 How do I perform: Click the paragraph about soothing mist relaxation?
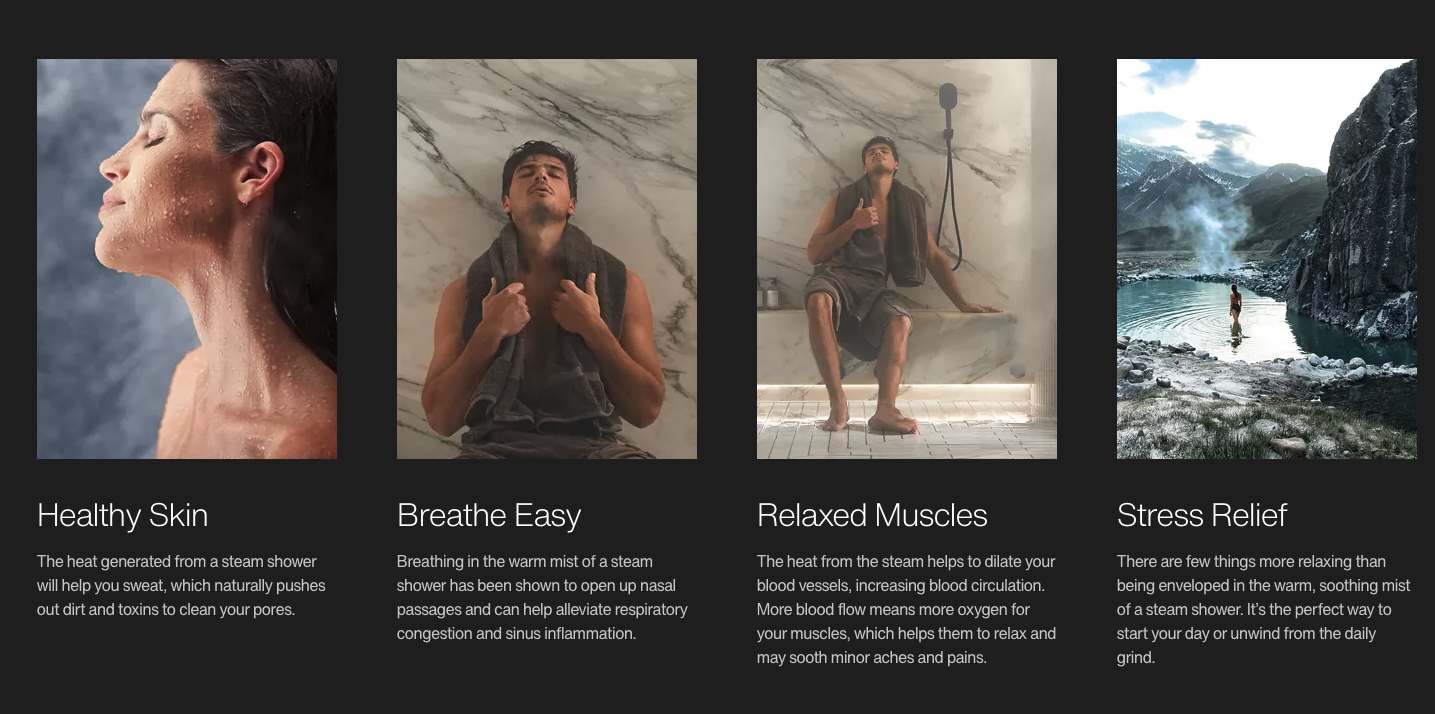coord(1264,610)
